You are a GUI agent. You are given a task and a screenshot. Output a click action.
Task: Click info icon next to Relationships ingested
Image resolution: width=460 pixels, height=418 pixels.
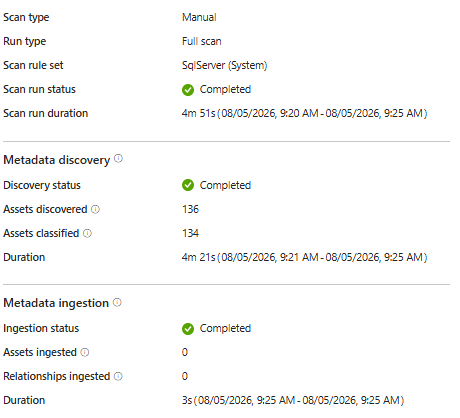tap(118, 376)
